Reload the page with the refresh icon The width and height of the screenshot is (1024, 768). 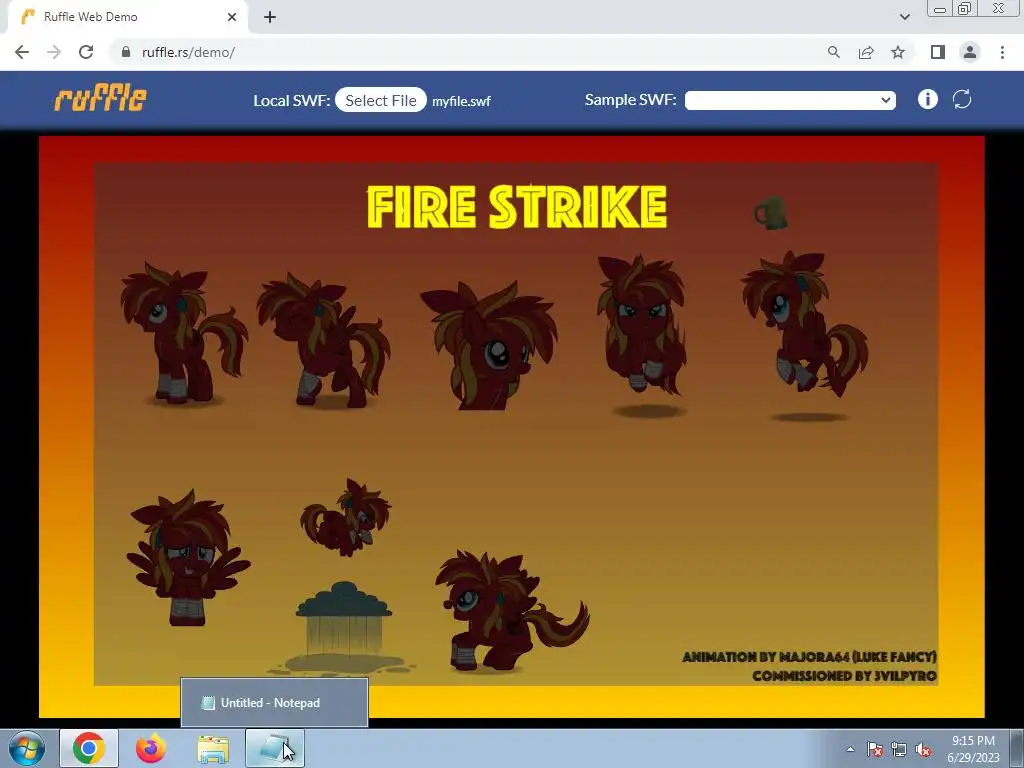(86, 52)
